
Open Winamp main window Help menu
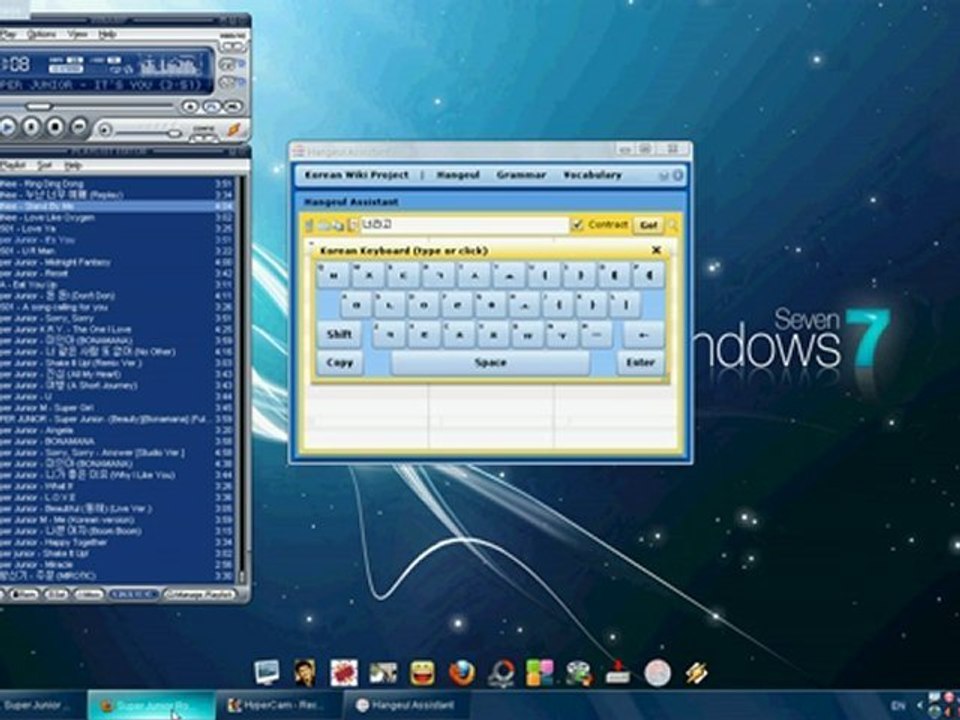point(107,34)
